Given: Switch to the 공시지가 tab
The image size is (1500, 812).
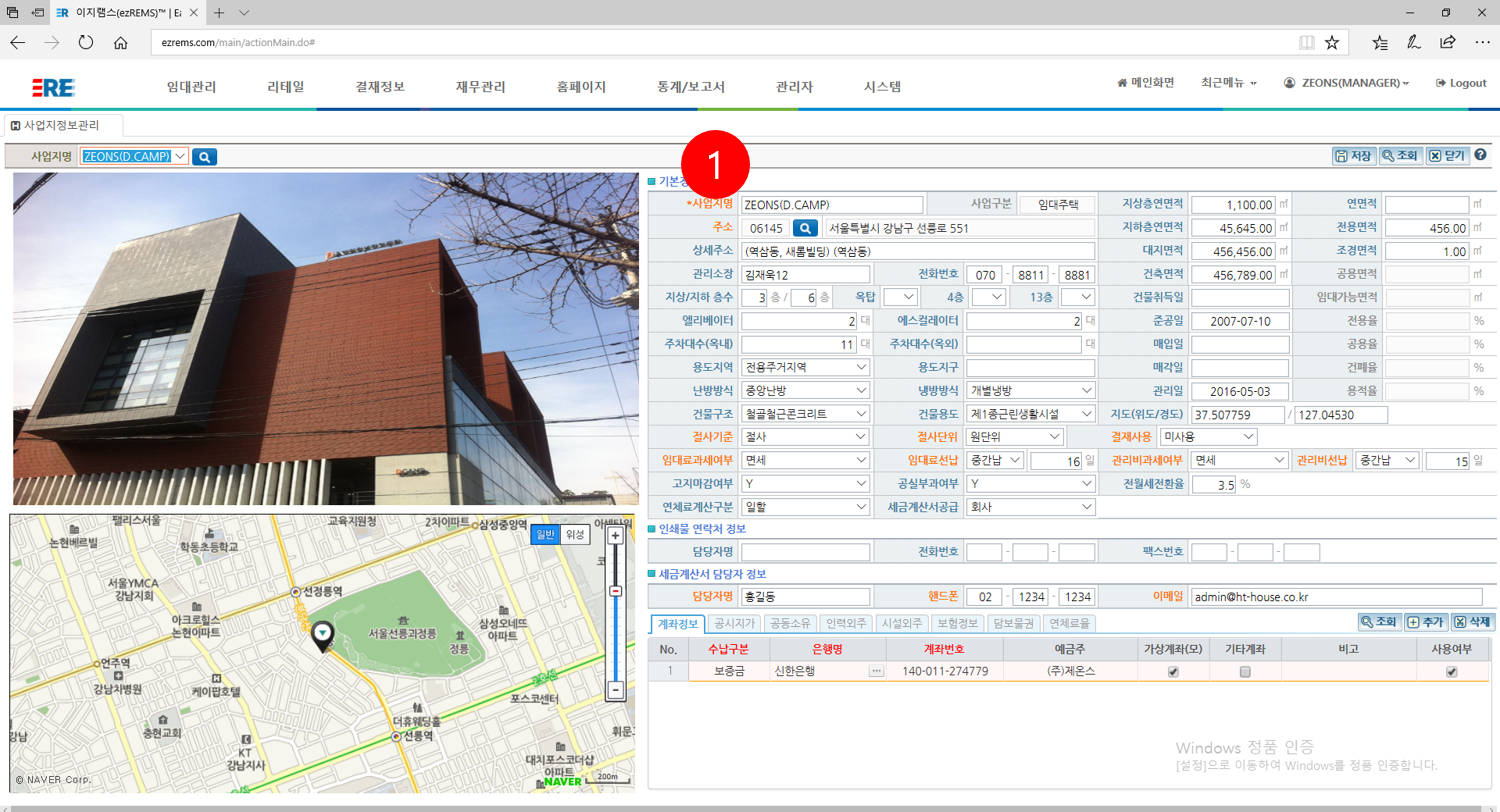Looking at the screenshot, I should pyautogui.click(x=735, y=623).
